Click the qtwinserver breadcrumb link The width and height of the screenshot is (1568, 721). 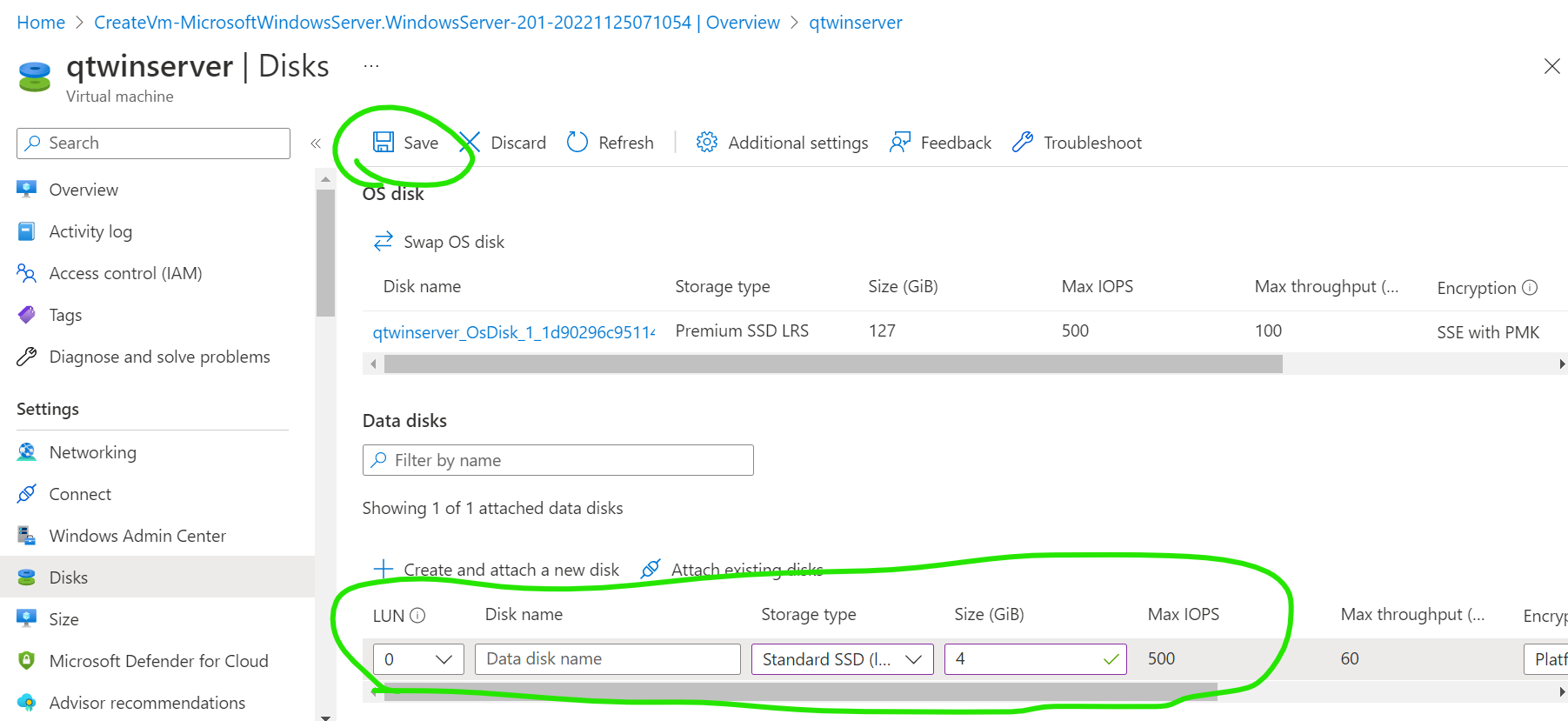coord(856,23)
